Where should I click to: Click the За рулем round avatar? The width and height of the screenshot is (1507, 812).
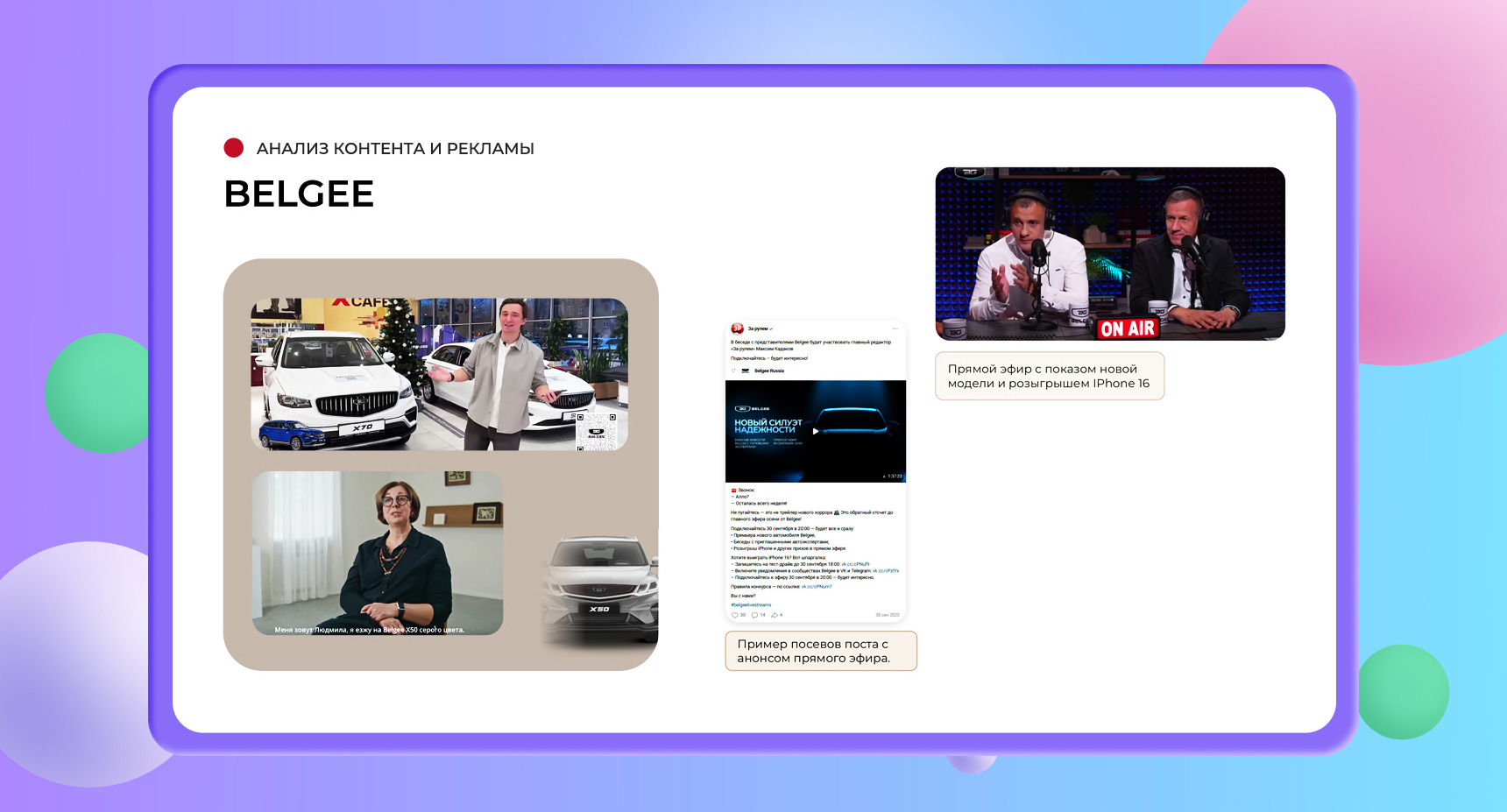click(x=737, y=328)
